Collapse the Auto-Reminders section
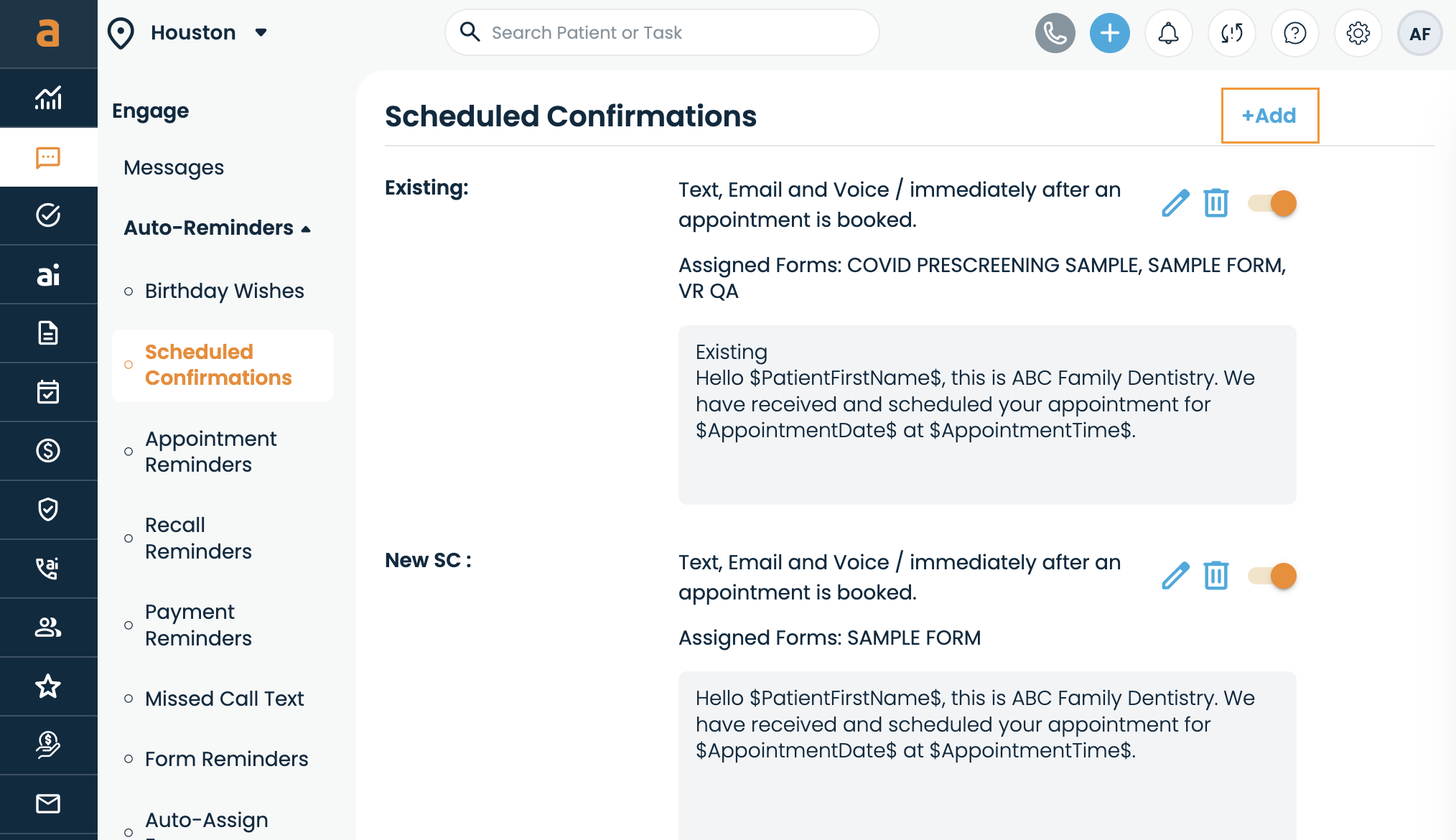Viewport: 1456px width, 840px height. click(x=217, y=228)
